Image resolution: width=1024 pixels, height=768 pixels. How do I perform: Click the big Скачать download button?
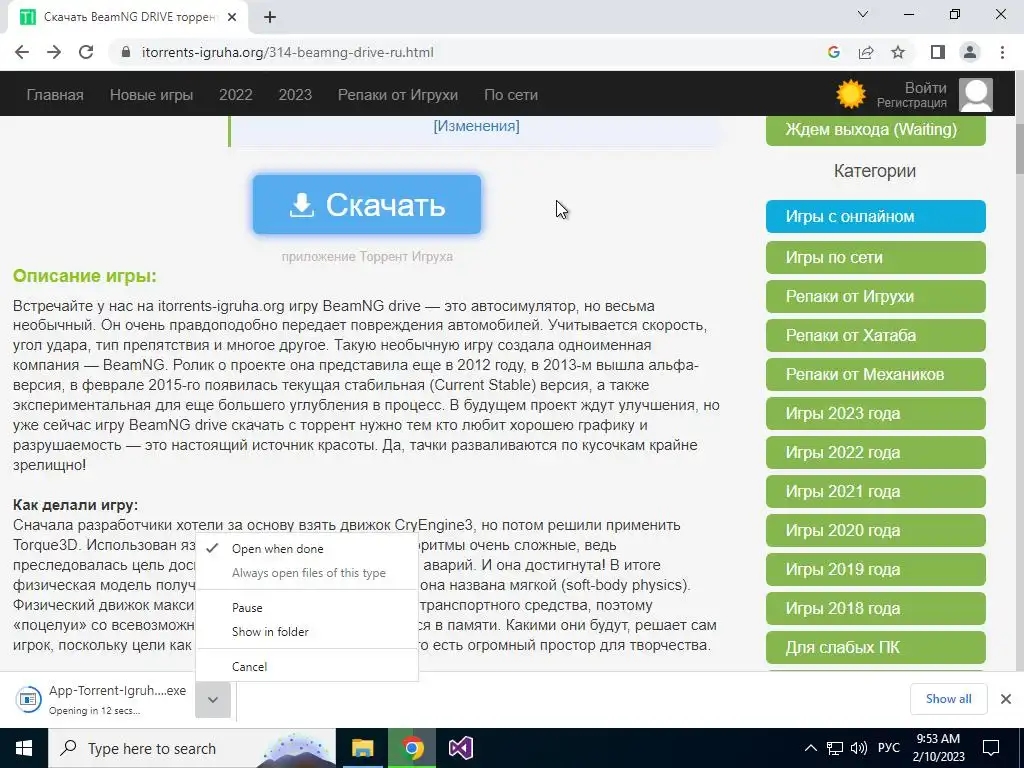(x=367, y=204)
